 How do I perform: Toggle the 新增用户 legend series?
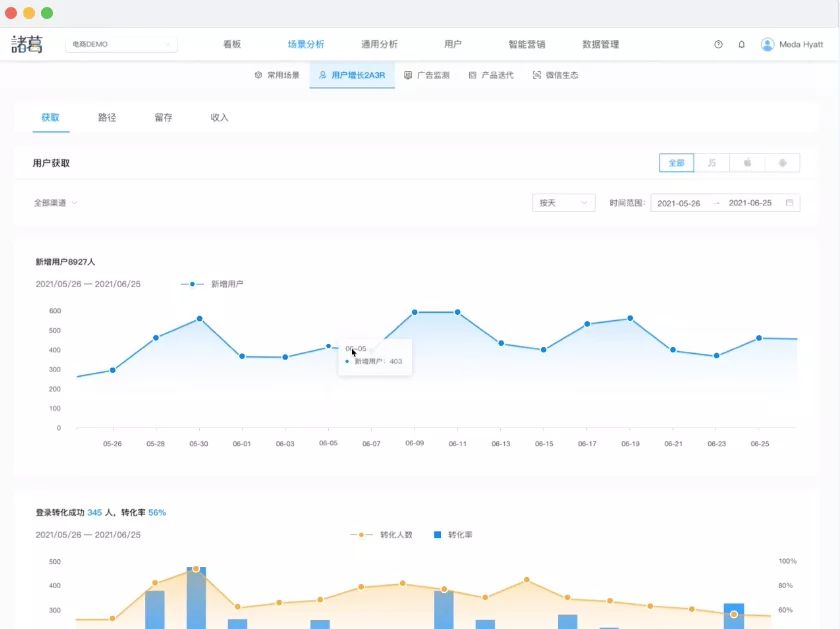[212, 284]
